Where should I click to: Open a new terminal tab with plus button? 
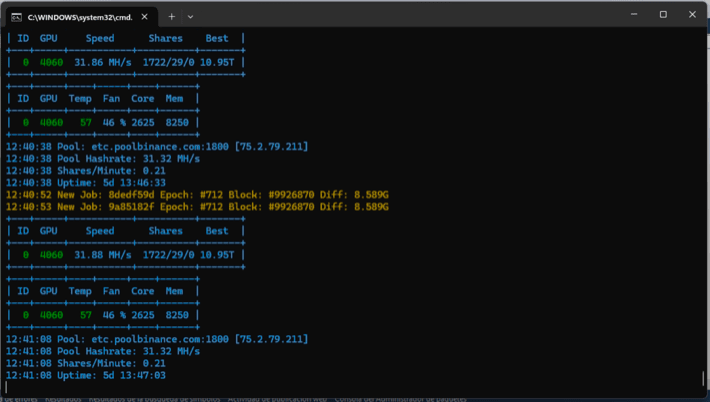tap(171, 17)
